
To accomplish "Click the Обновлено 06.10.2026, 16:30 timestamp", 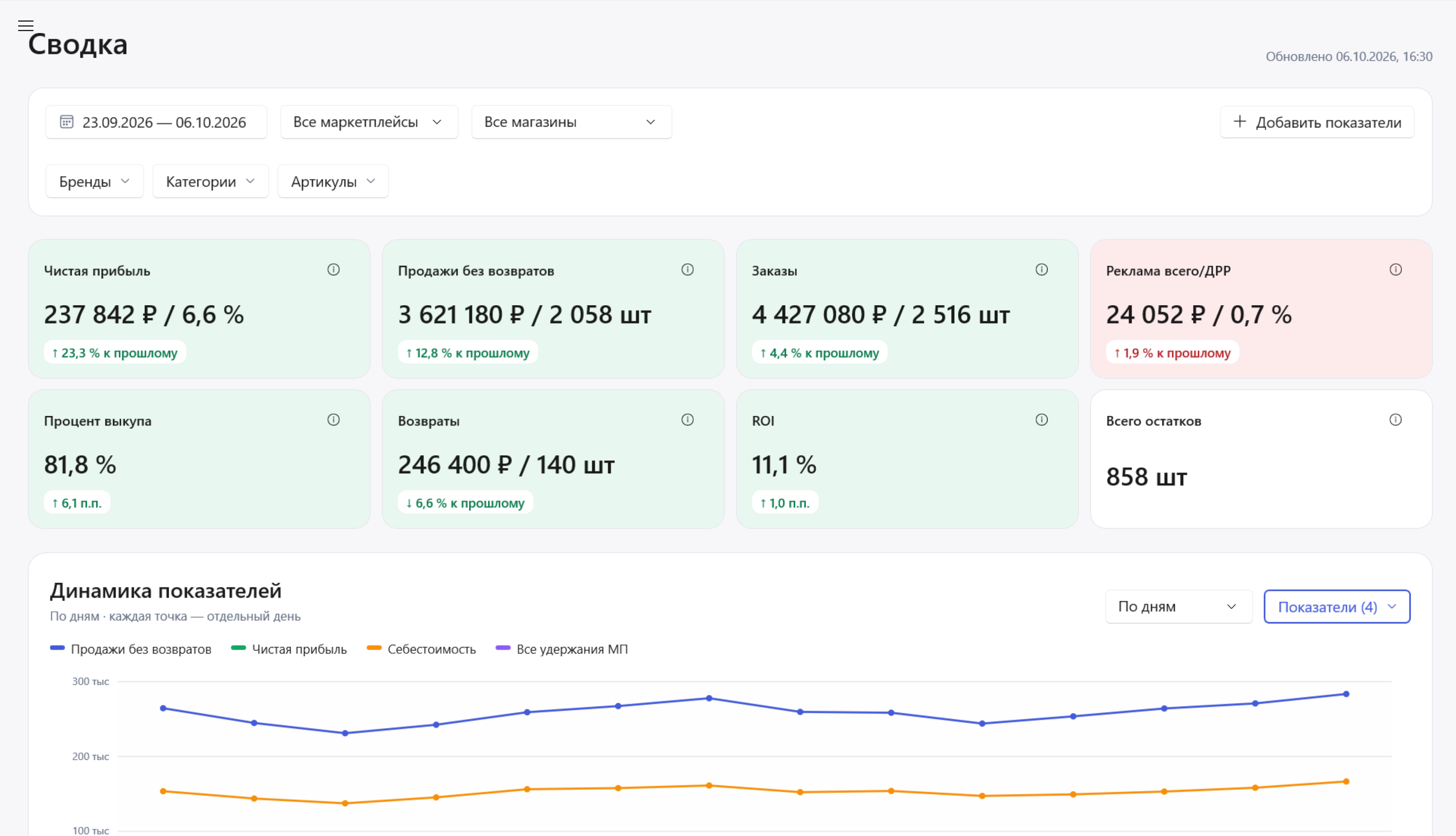I will coord(1349,56).
